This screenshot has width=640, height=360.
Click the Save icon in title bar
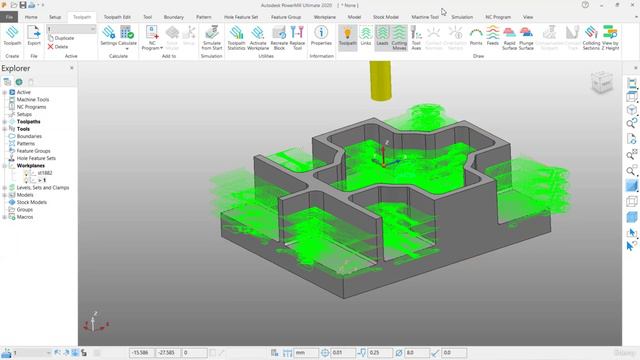coord(23,5)
